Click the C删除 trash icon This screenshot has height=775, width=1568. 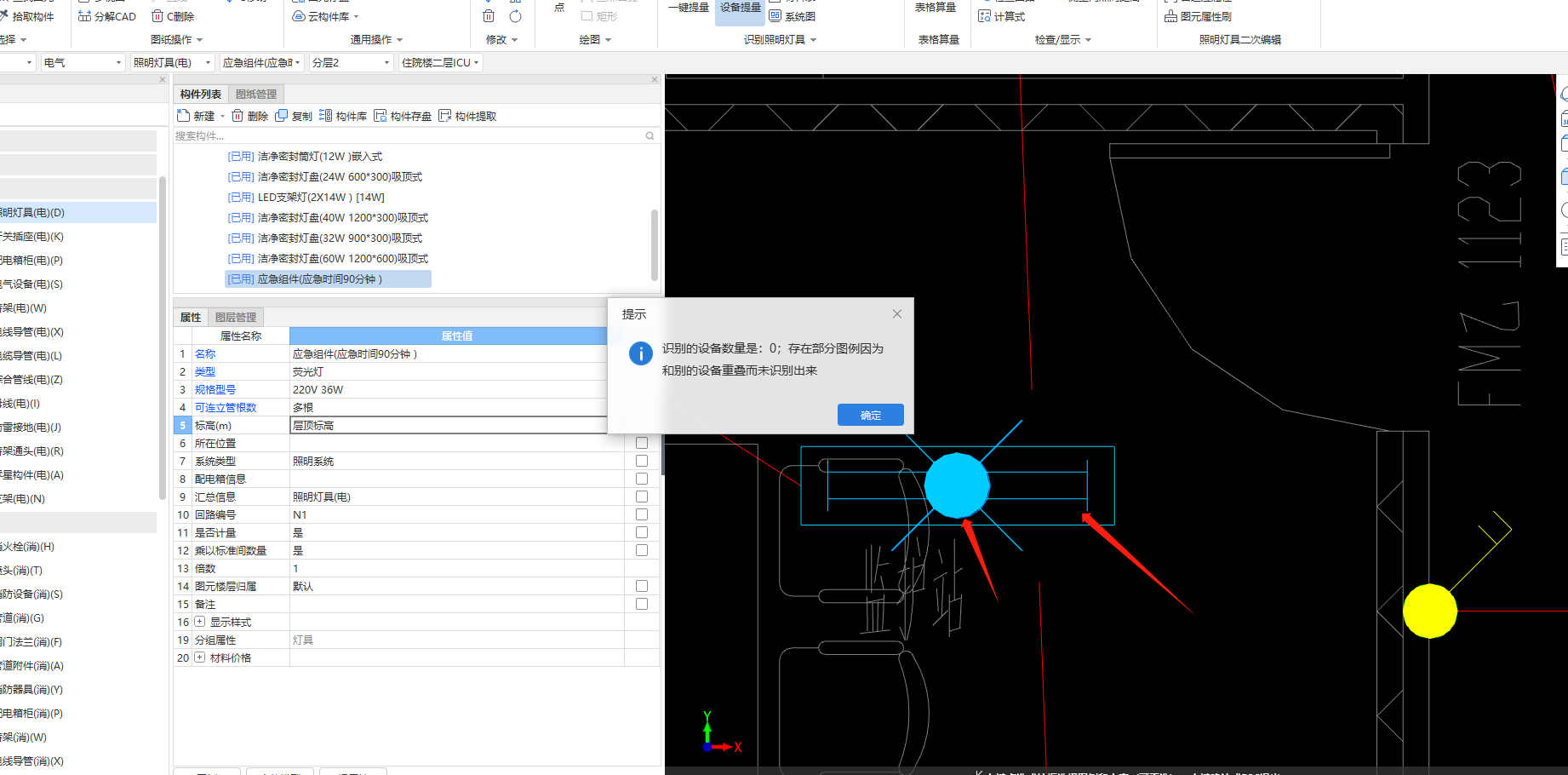[x=157, y=16]
